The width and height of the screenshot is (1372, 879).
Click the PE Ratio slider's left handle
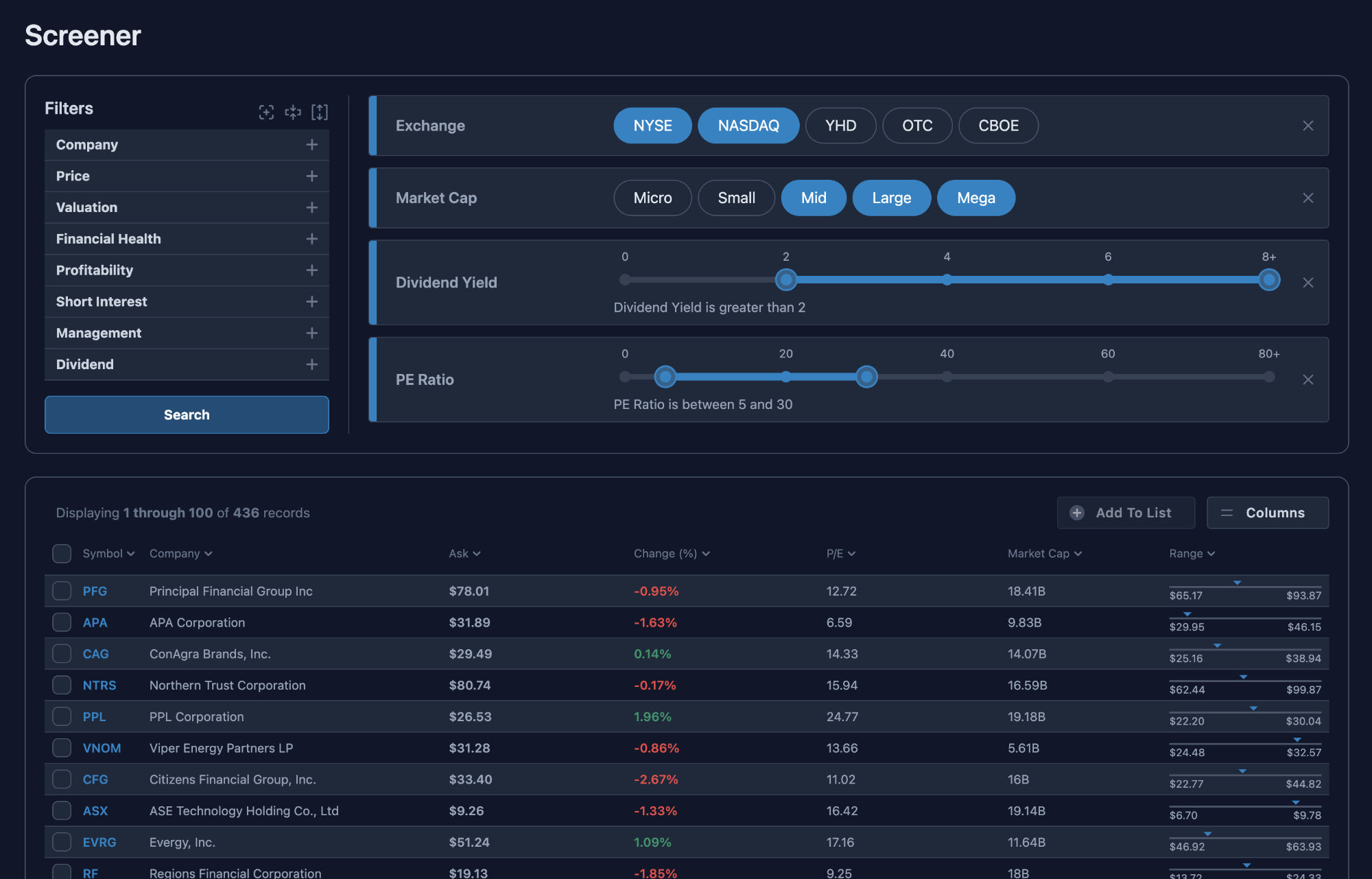[665, 377]
